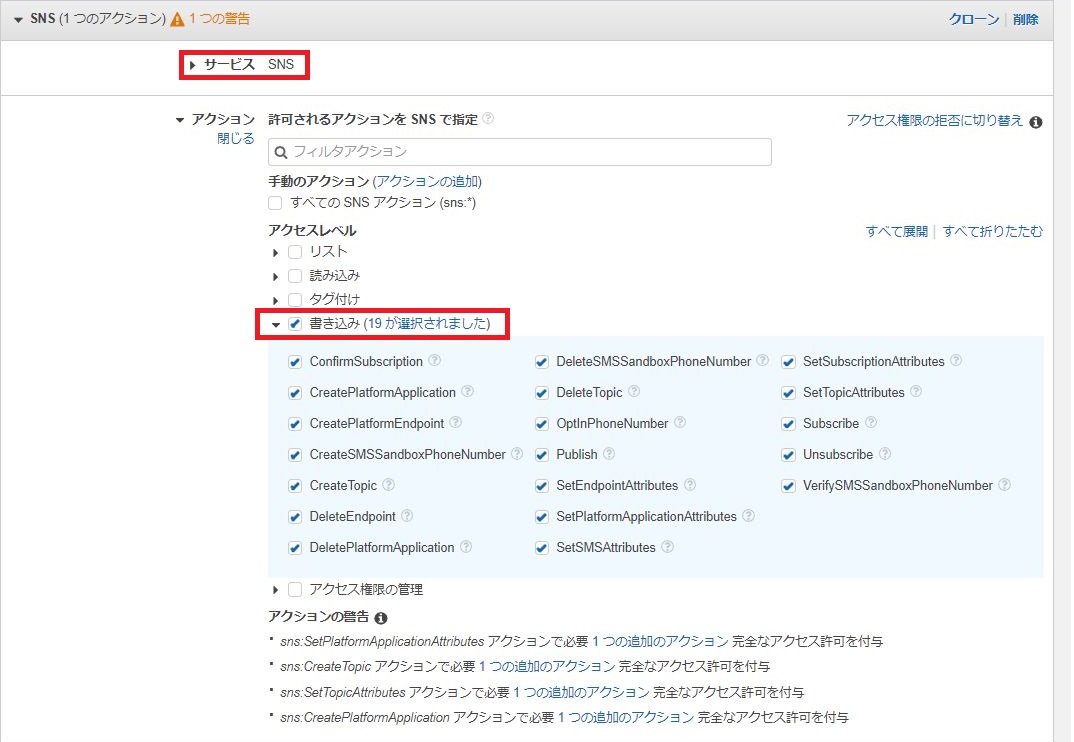
Task: Open help icon next to CreatePlatformApplication
Action: pyautogui.click(x=467, y=391)
